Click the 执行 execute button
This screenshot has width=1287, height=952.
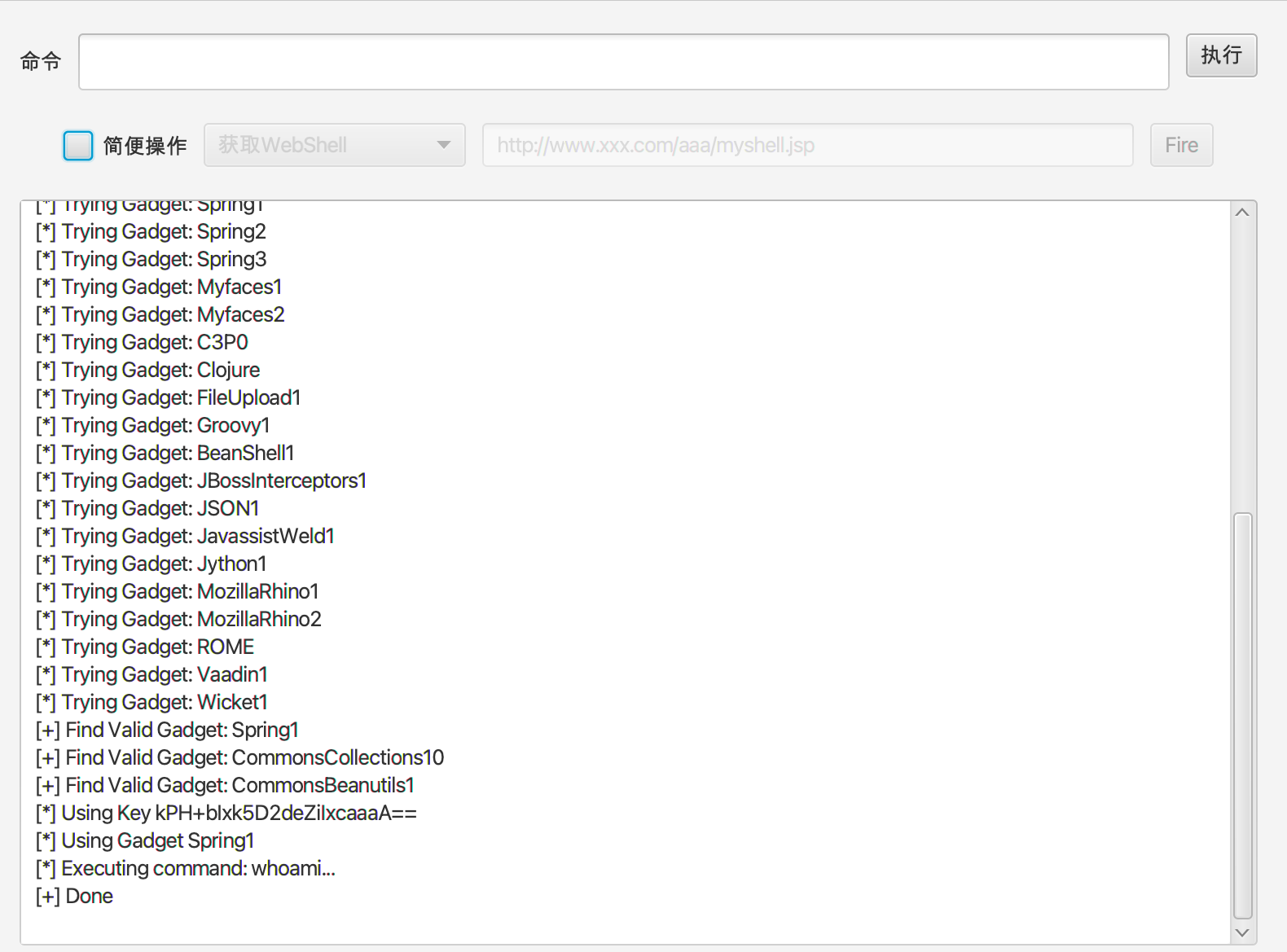pos(1221,55)
